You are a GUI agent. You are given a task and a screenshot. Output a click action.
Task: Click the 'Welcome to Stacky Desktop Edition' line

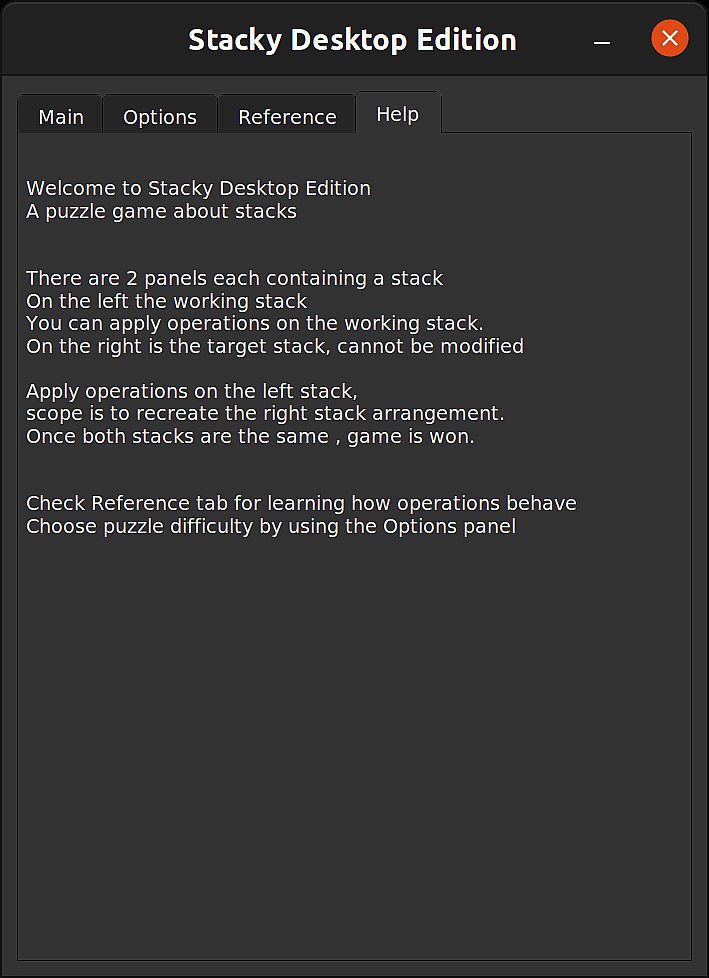[x=198, y=188]
